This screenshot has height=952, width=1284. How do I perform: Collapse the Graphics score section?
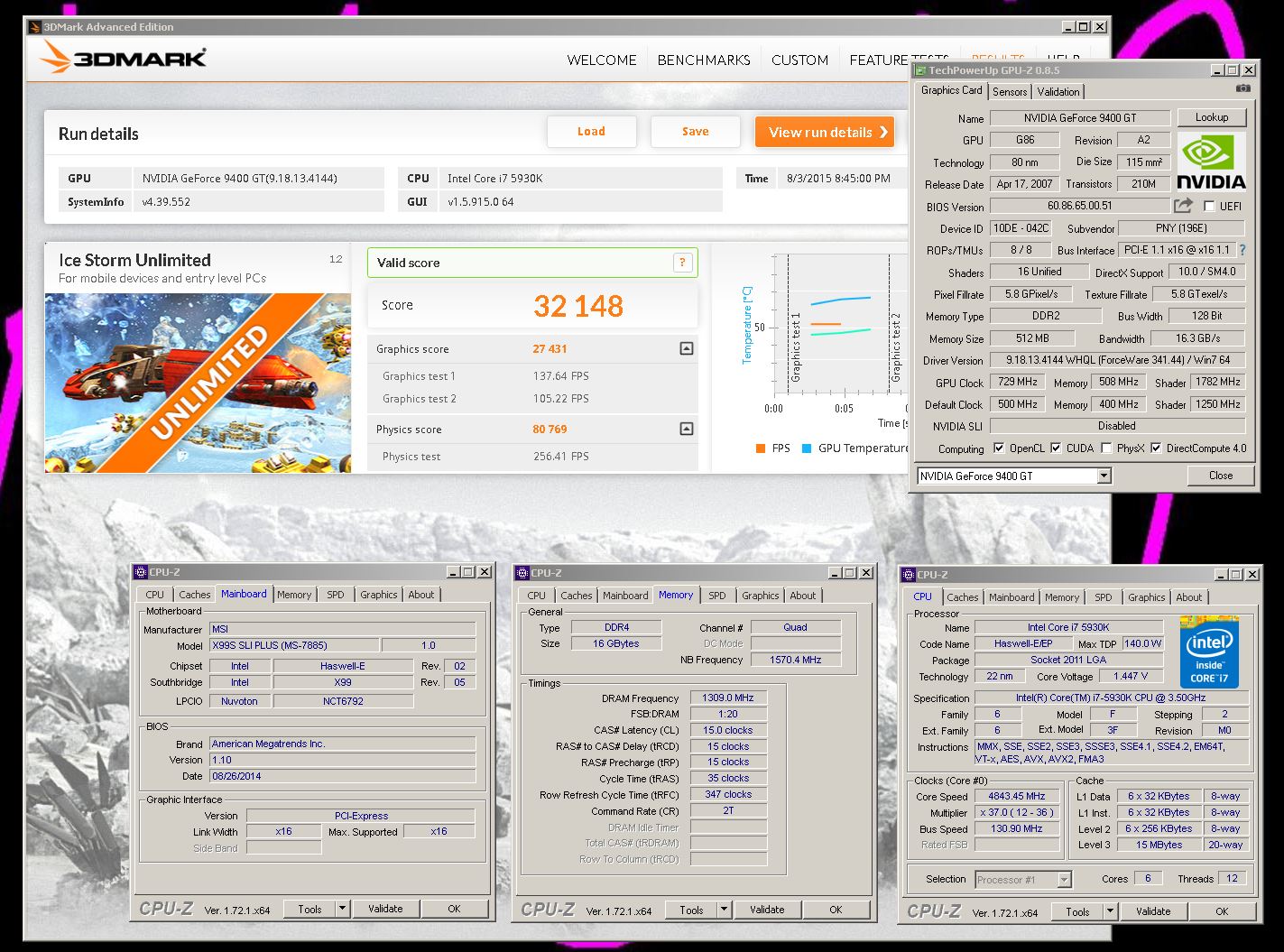[x=687, y=348]
